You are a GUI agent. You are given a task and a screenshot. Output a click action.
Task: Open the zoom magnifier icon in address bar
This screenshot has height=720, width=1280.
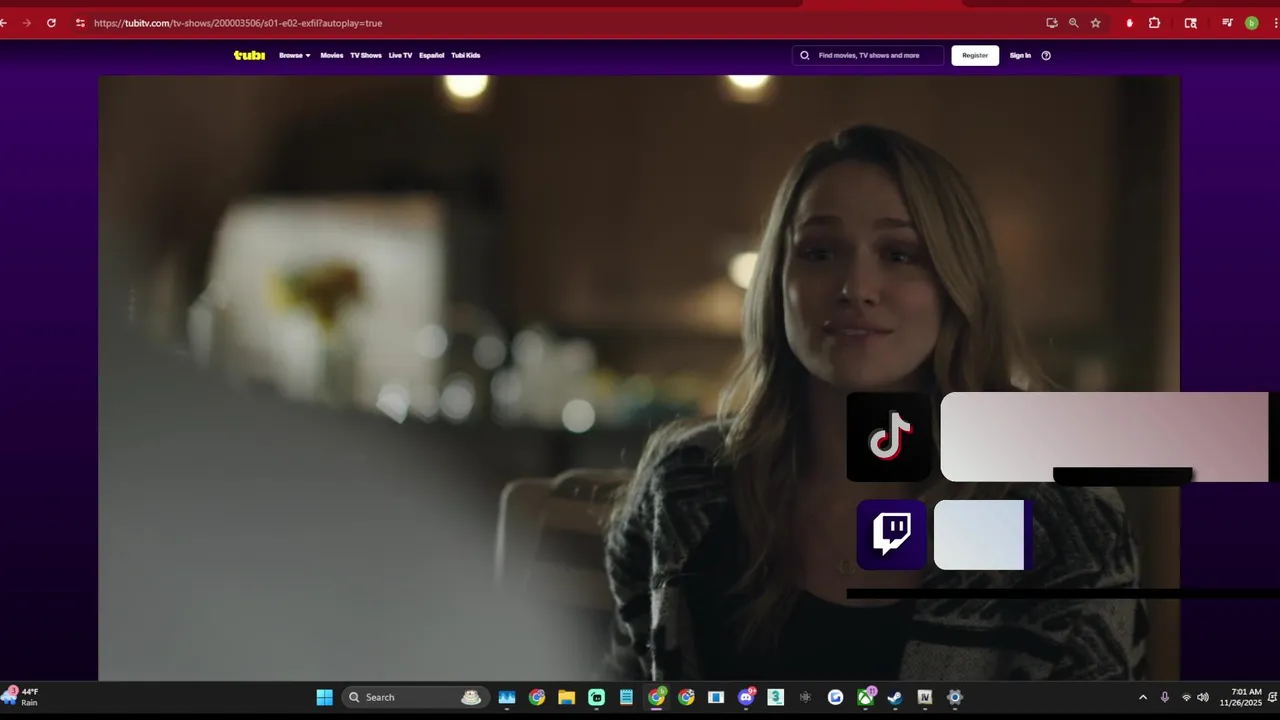[1074, 23]
